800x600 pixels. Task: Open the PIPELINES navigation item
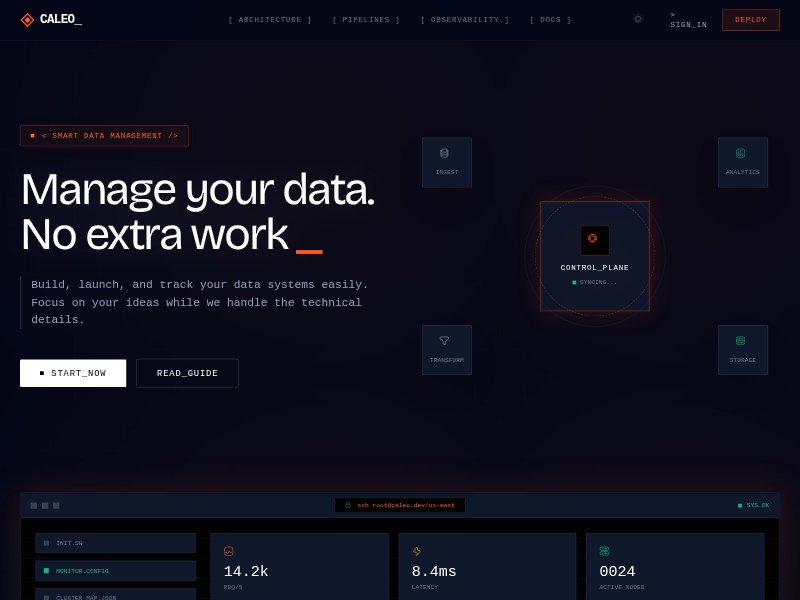tap(366, 19)
